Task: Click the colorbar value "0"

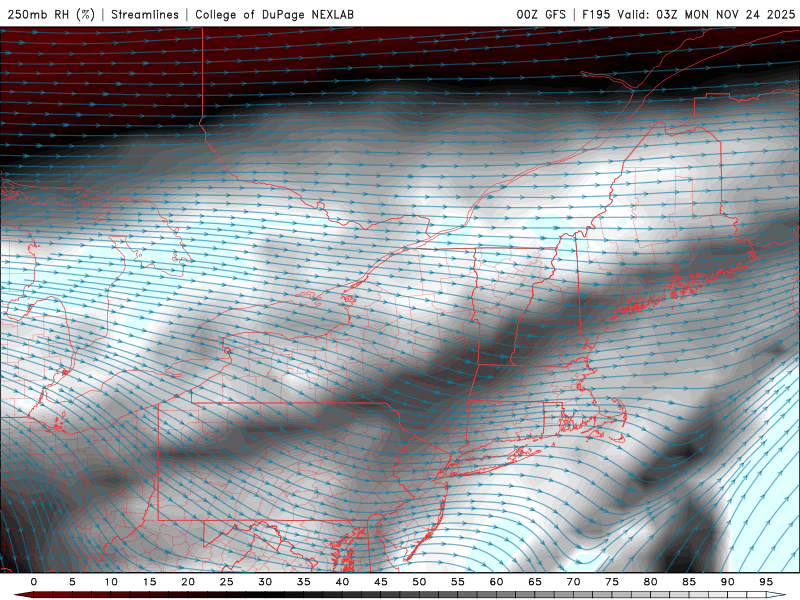Action: tap(34, 582)
